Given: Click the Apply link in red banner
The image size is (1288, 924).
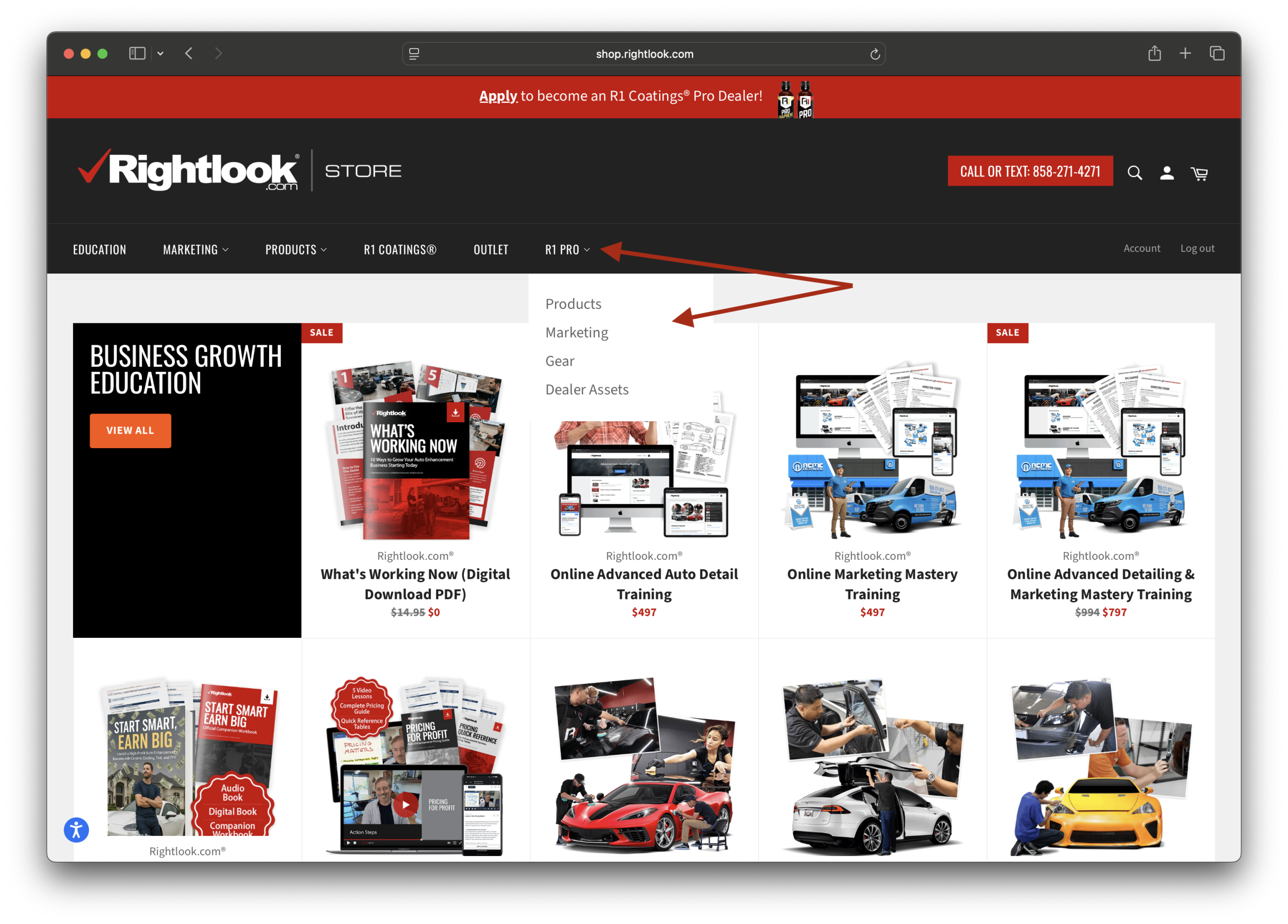Looking at the screenshot, I should click(x=498, y=96).
